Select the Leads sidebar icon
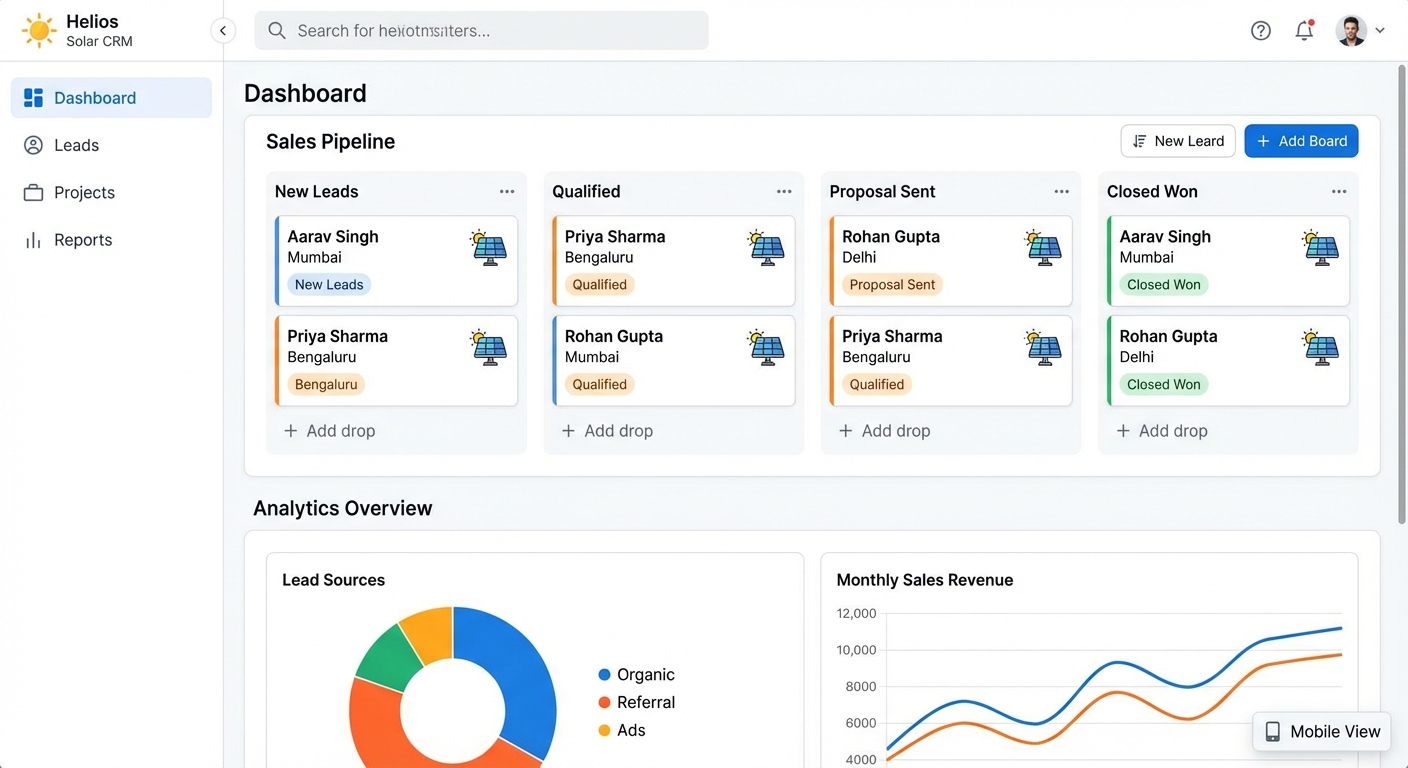Image resolution: width=1408 pixels, height=768 pixels. click(34, 145)
